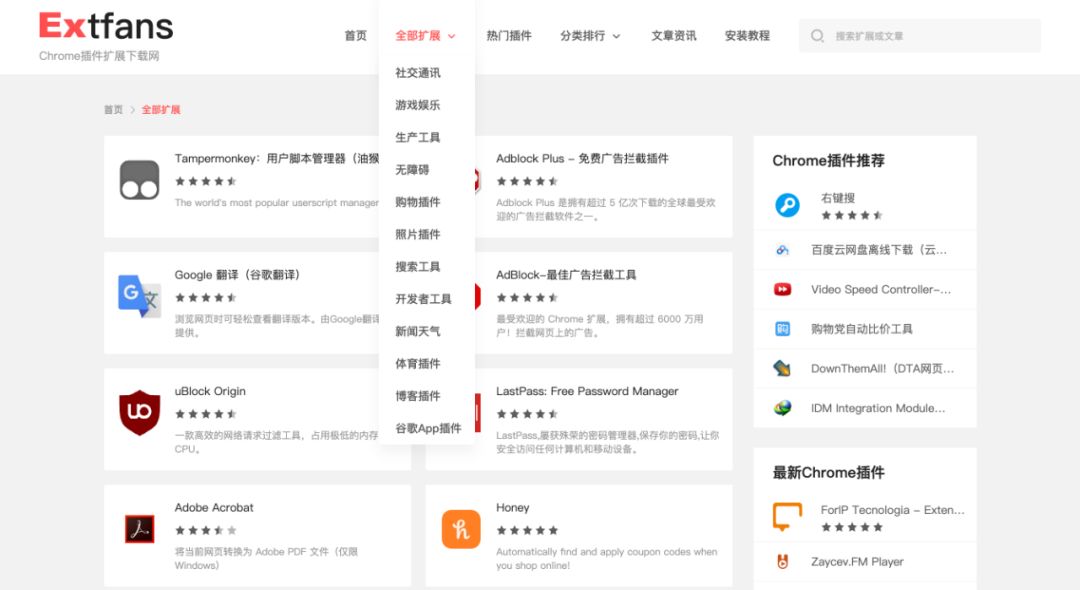This screenshot has width=1080, height=590.
Task: Click into the search input field
Action: click(920, 36)
